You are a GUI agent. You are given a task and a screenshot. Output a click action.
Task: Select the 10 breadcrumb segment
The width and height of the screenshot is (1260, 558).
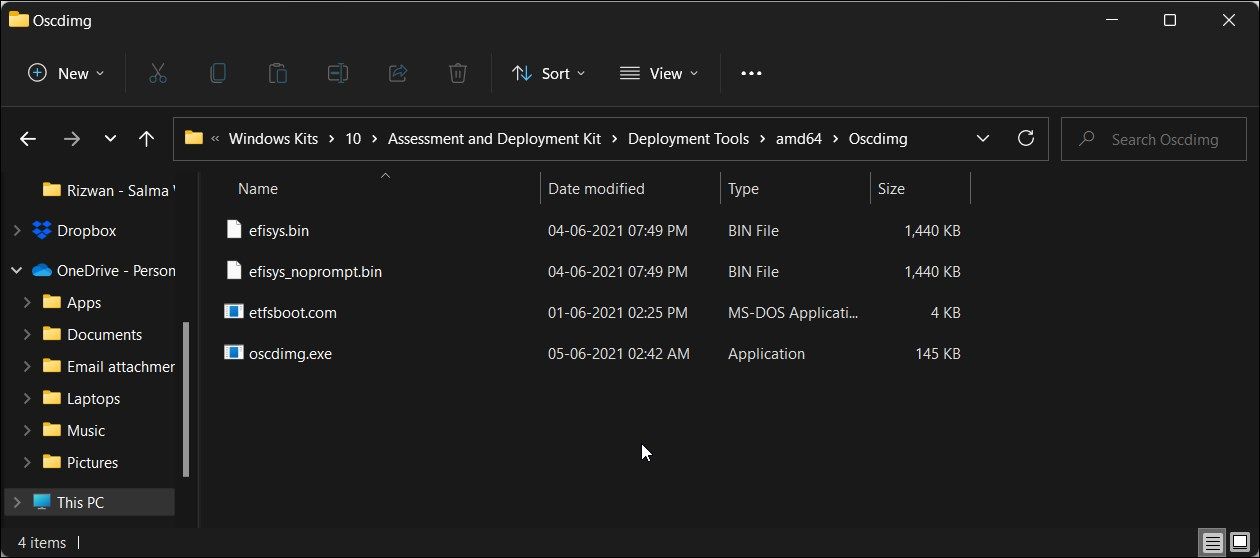tap(353, 139)
